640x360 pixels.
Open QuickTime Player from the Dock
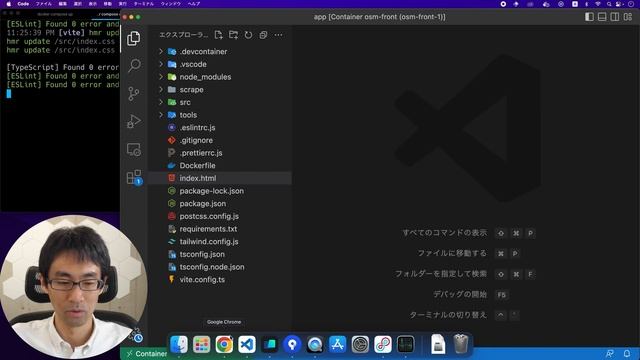315,344
